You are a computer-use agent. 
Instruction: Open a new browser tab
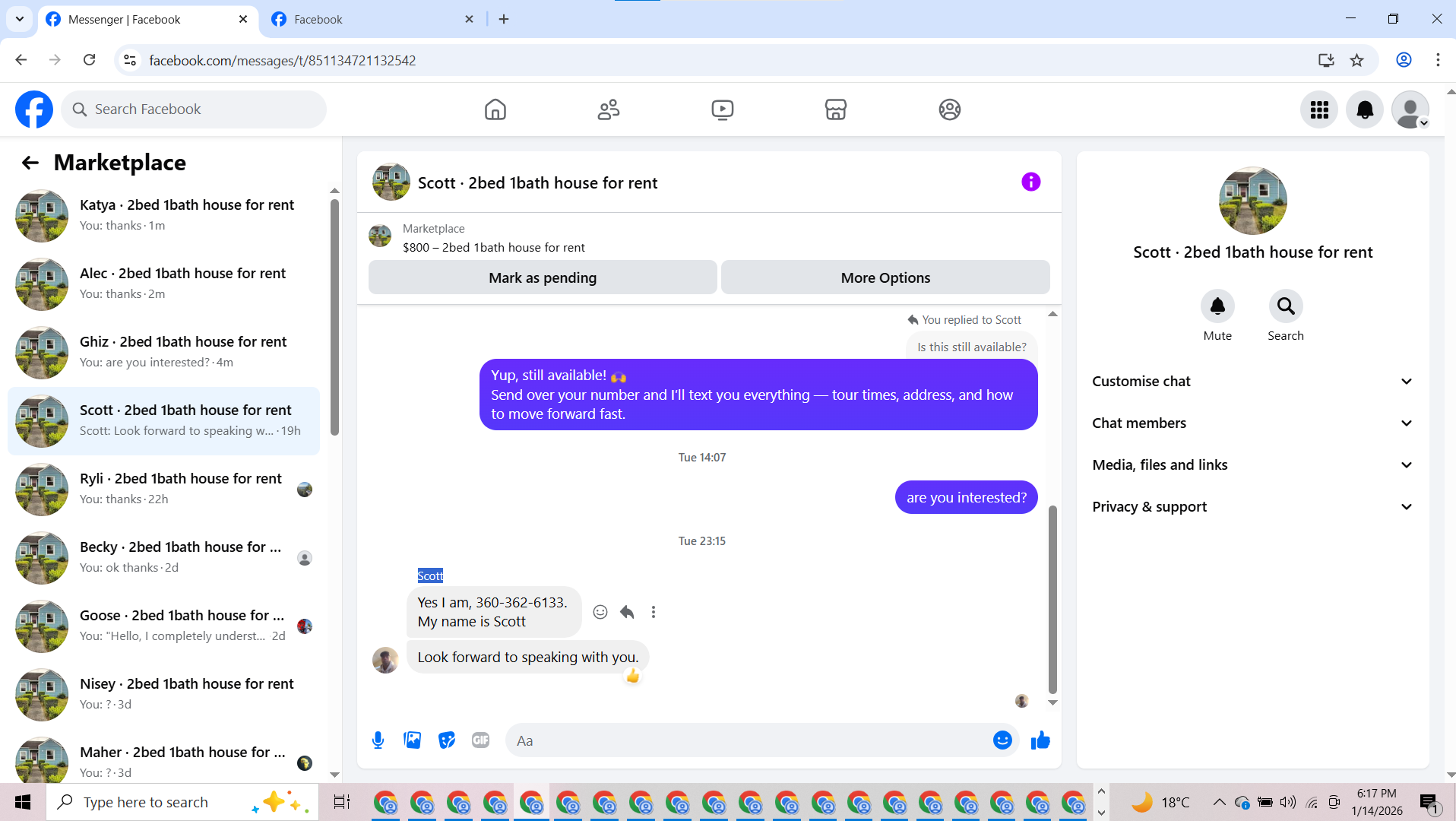[504, 19]
